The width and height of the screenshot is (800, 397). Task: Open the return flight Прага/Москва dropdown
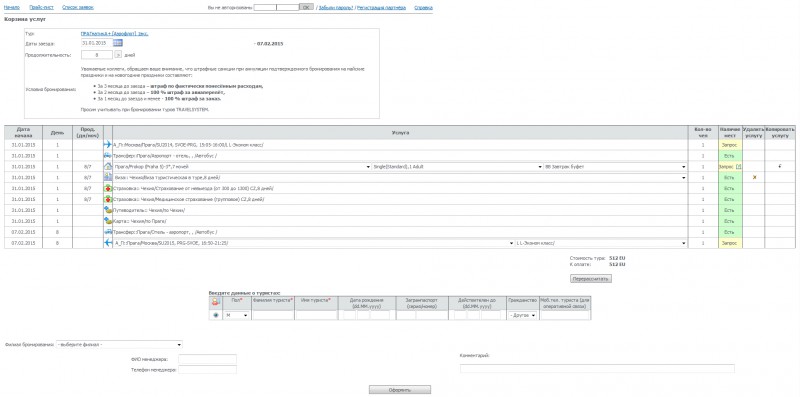tap(314, 243)
